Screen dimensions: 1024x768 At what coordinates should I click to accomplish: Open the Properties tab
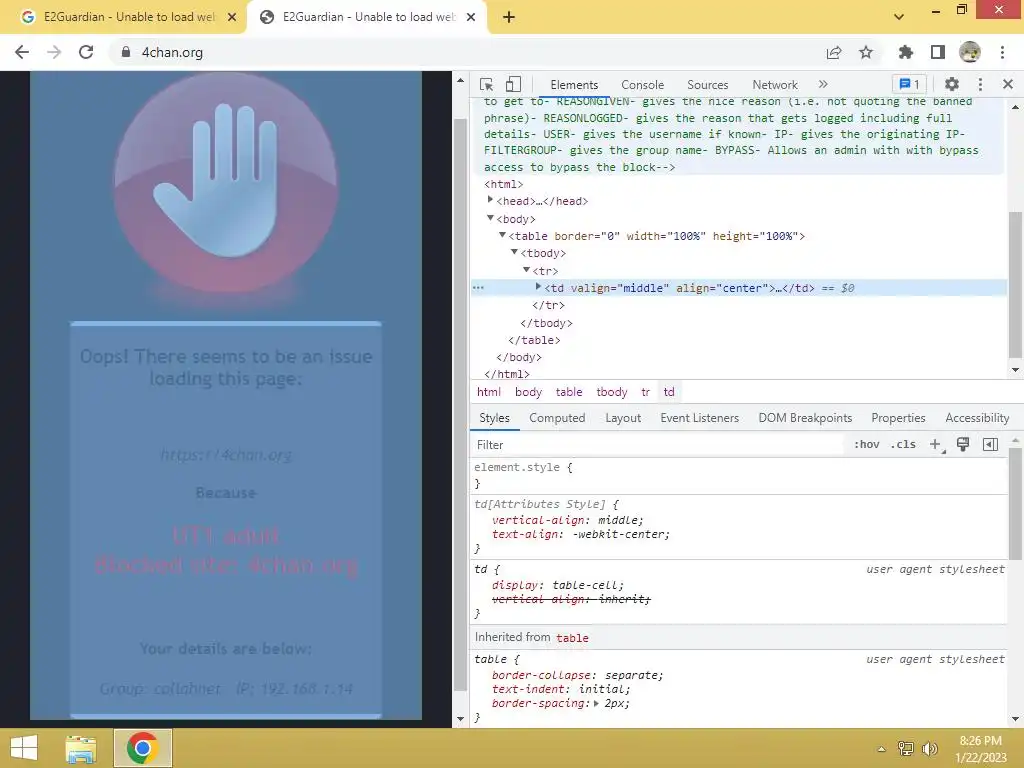(898, 418)
